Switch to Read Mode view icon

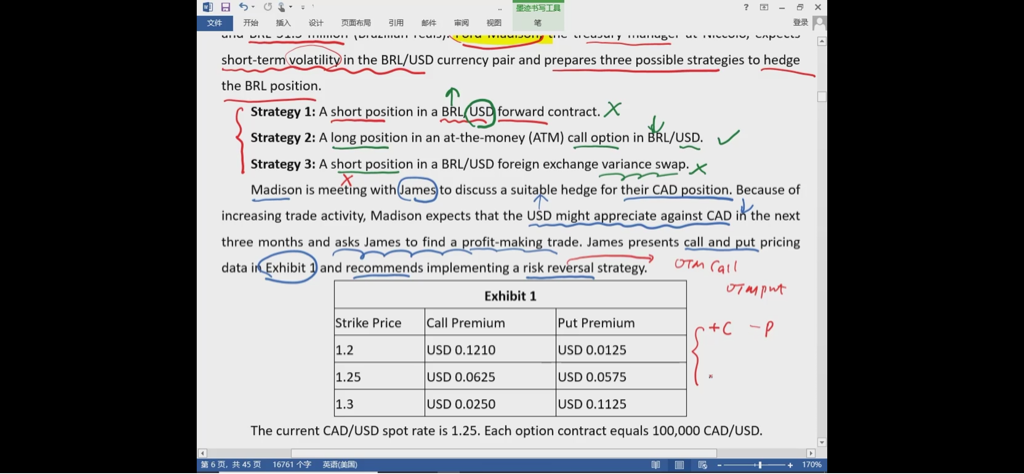(655, 465)
